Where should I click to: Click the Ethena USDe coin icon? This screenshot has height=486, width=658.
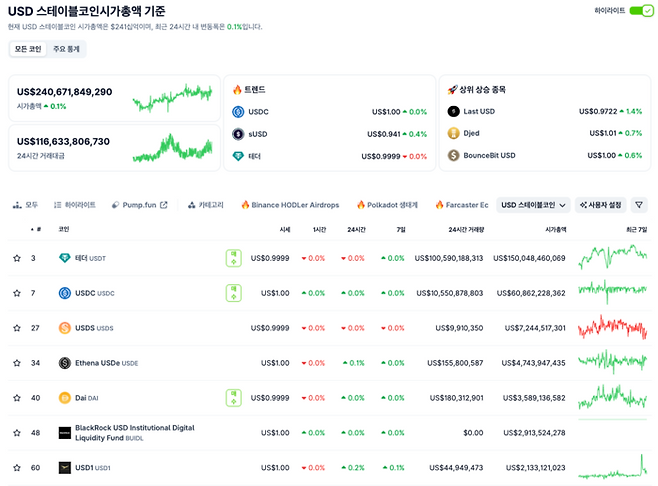tap(65, 363)
